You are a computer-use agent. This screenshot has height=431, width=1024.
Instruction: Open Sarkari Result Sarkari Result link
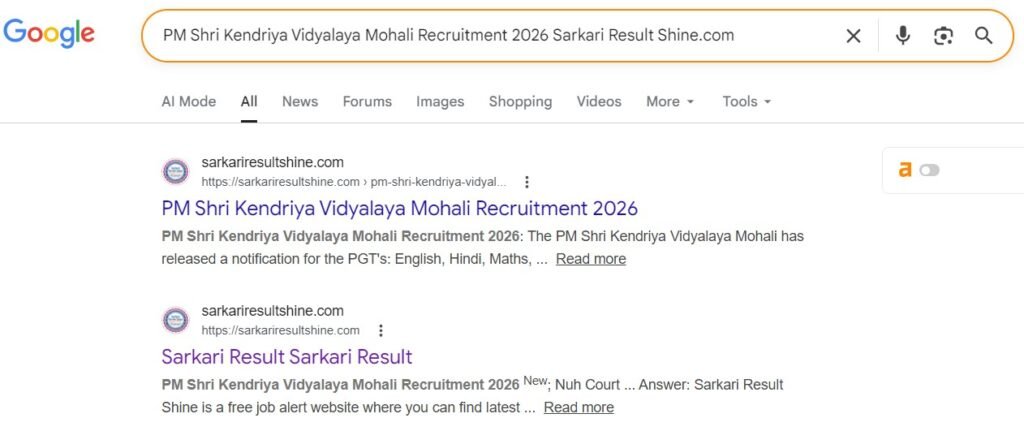pyautogui.click(x=287, y=357)
